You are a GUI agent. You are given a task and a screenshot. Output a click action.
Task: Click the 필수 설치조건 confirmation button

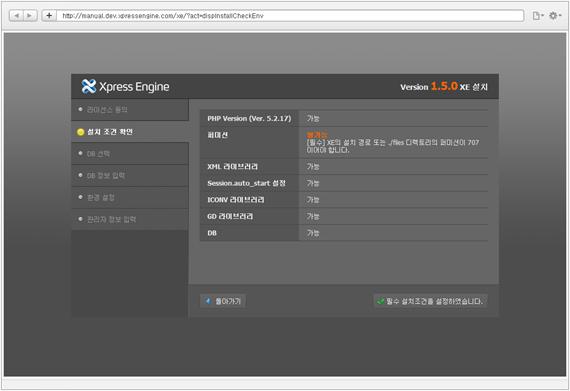[430, 301]
